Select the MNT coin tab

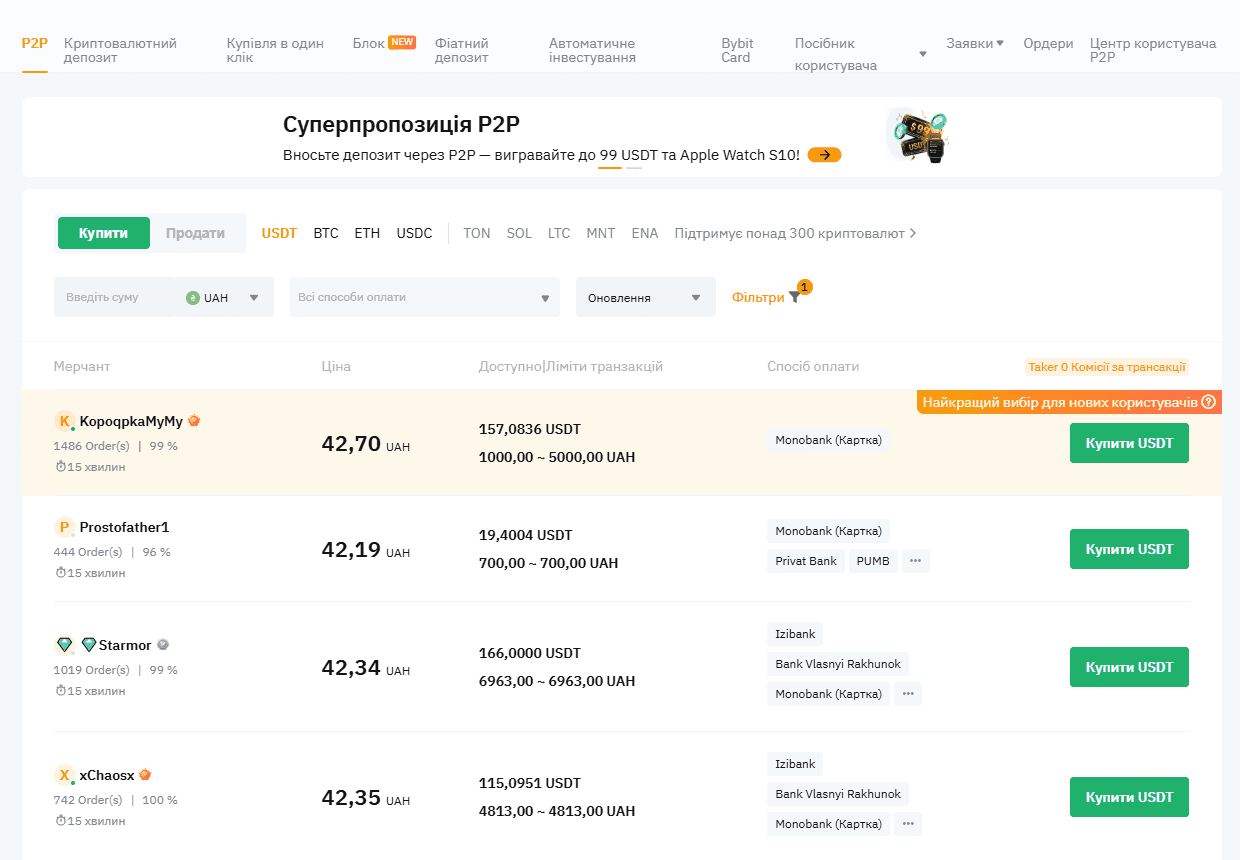tap(601, 233)
